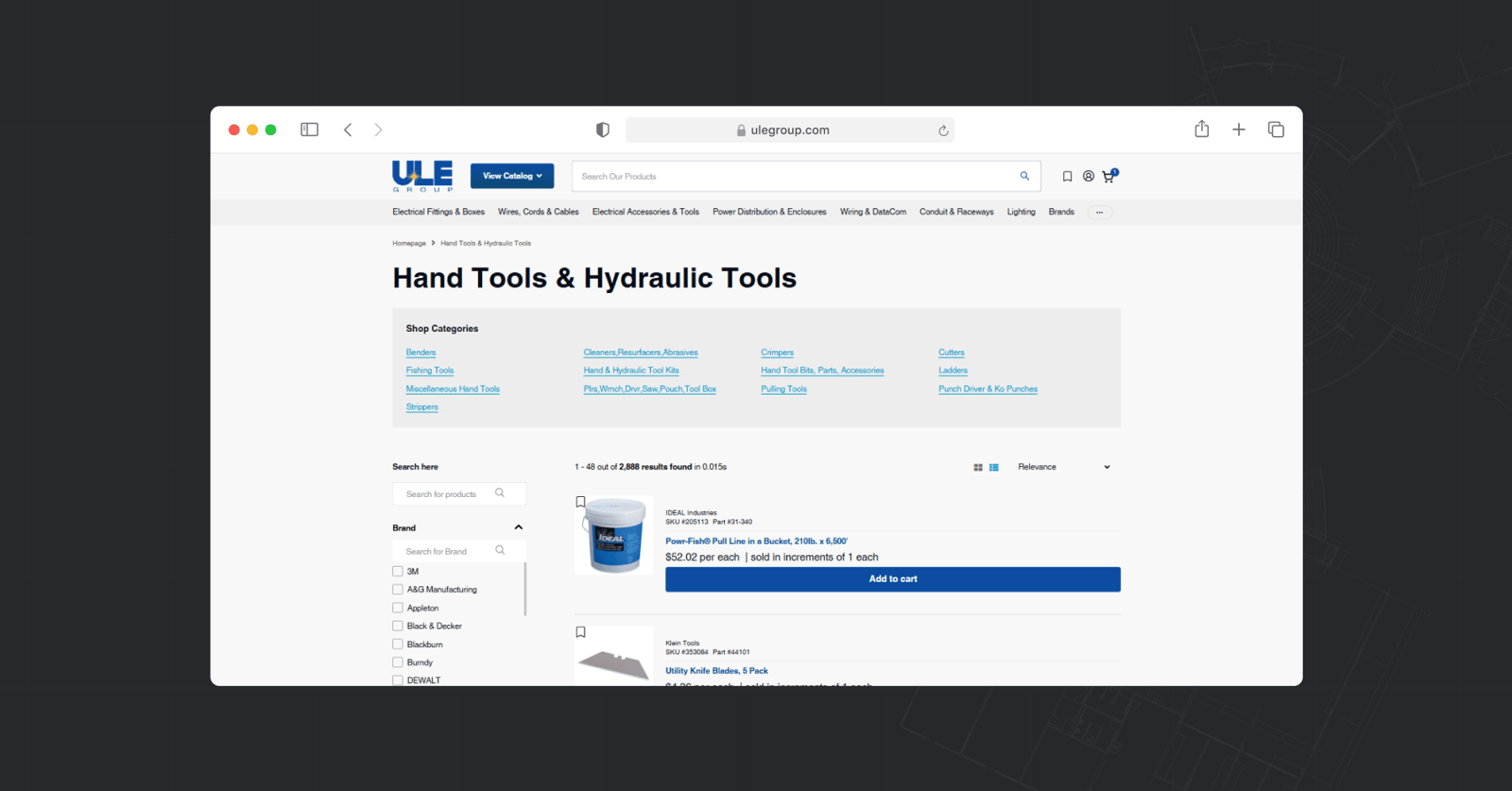Click the brand list scrollbar

pos(524,589)
